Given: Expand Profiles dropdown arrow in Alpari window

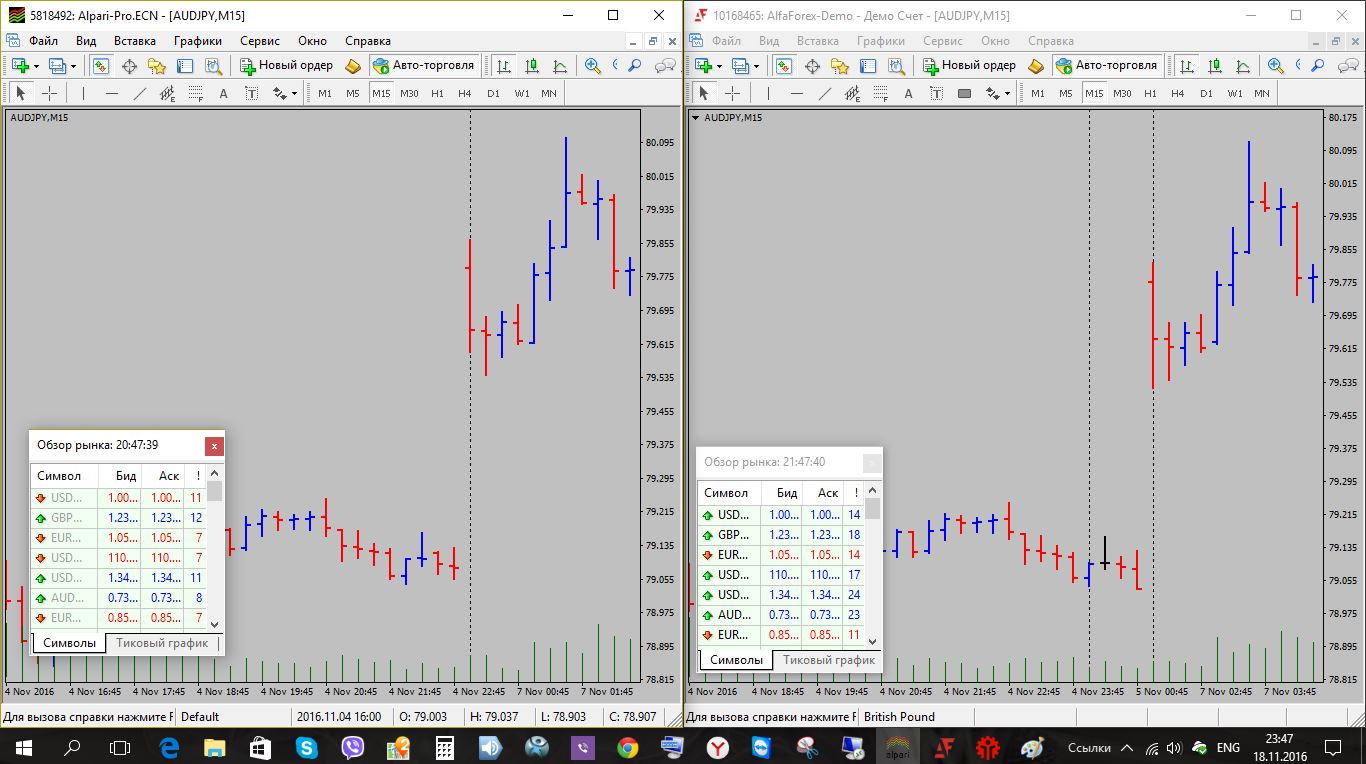Looking at the screenshot, I should (74, 66).
